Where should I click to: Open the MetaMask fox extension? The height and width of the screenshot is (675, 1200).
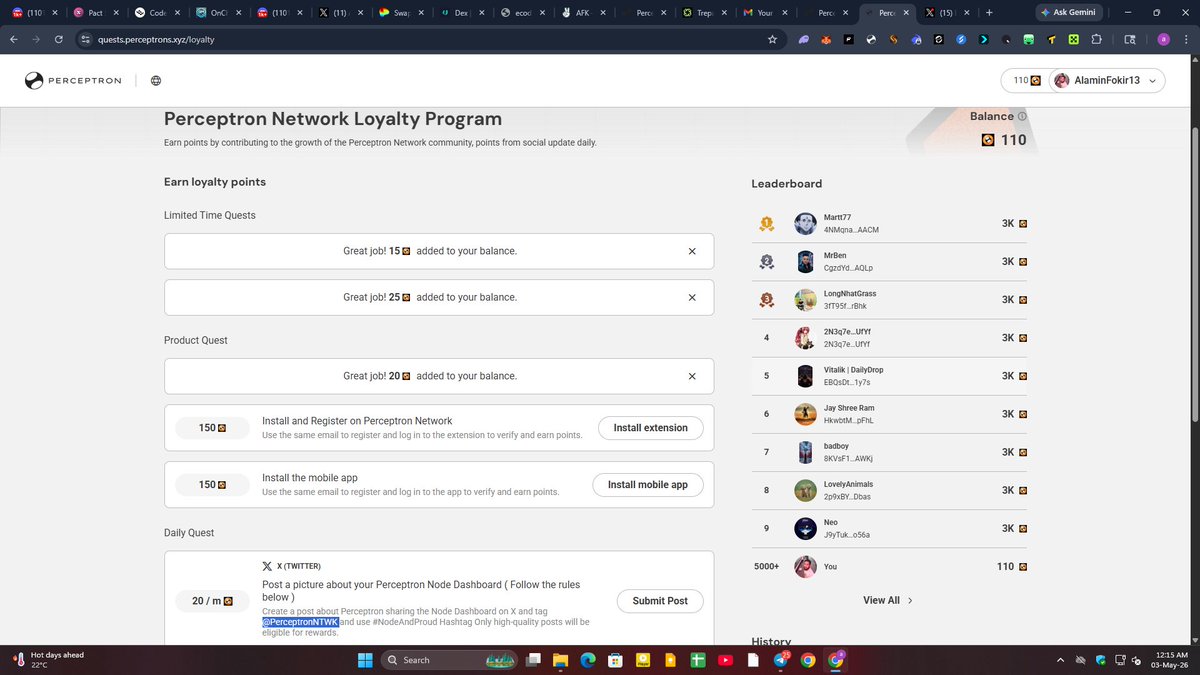826,39
